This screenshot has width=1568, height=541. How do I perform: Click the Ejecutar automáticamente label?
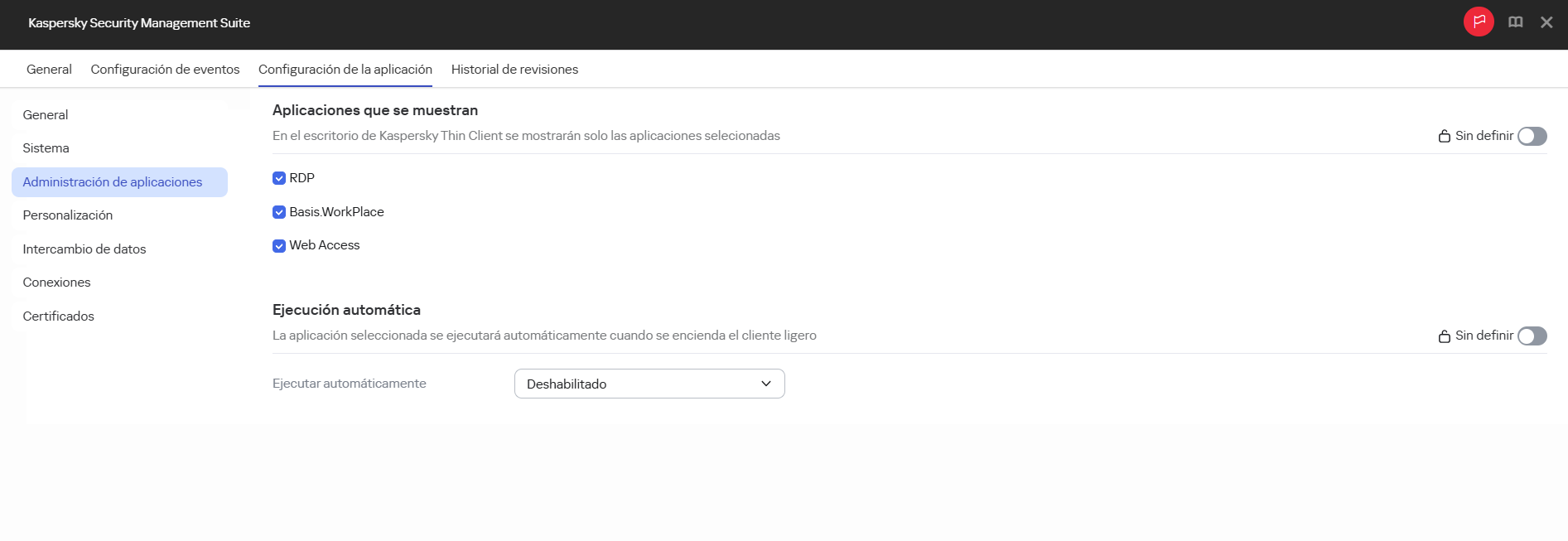350,384
